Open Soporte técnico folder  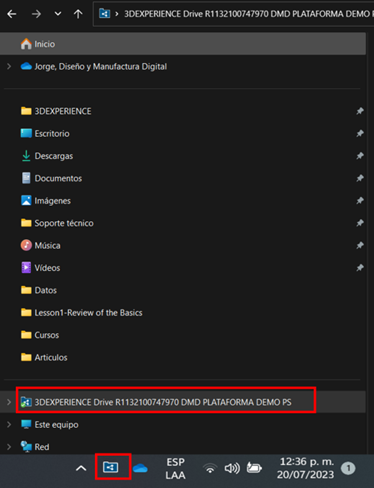tap(64, 223)
